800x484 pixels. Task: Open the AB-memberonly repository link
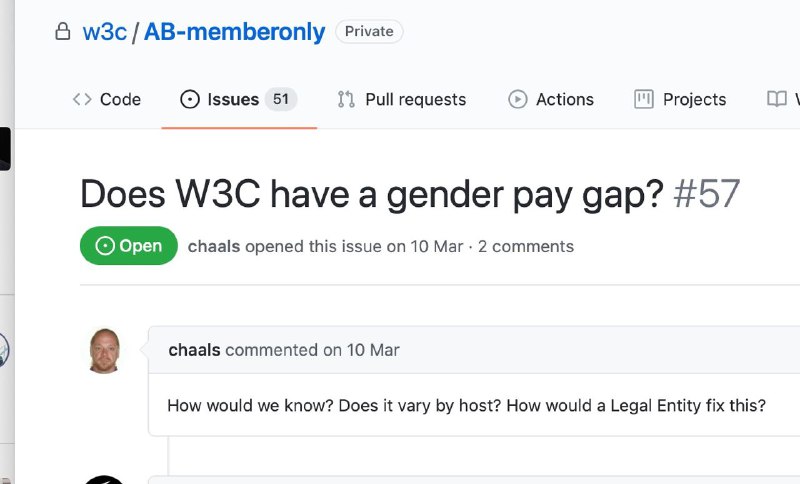pos(235,32)
